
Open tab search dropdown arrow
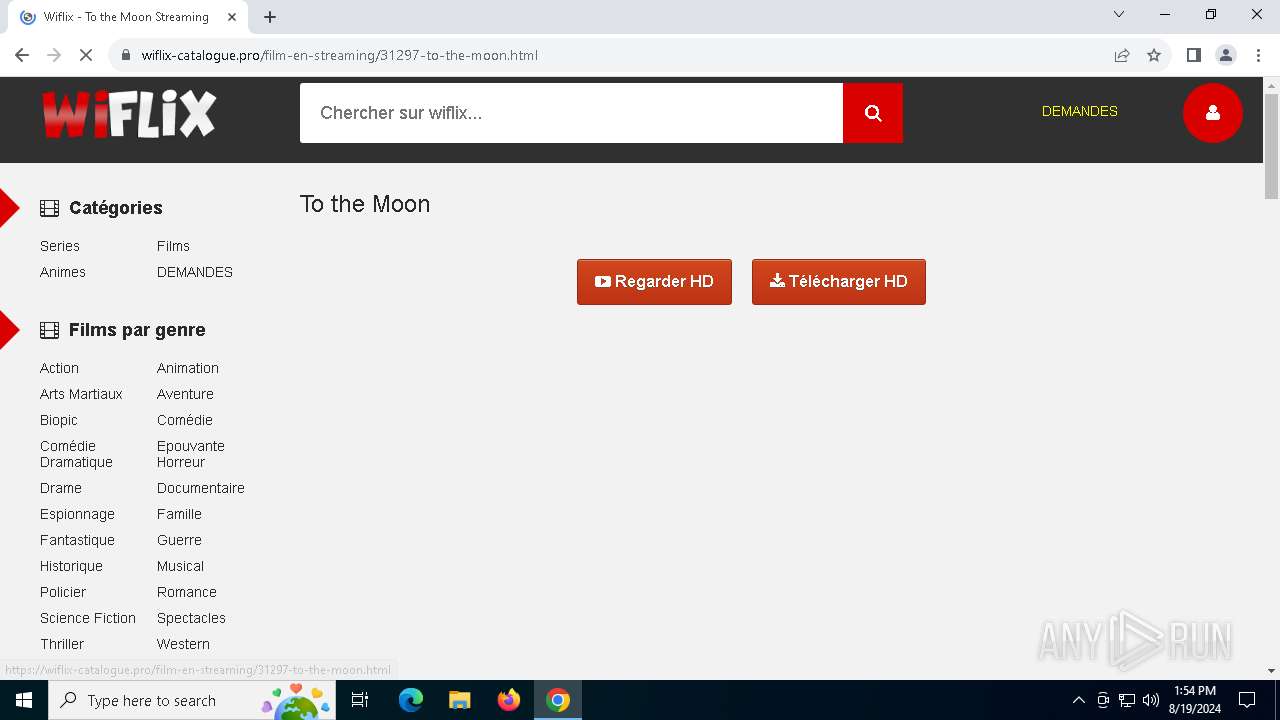point(1119,14)
